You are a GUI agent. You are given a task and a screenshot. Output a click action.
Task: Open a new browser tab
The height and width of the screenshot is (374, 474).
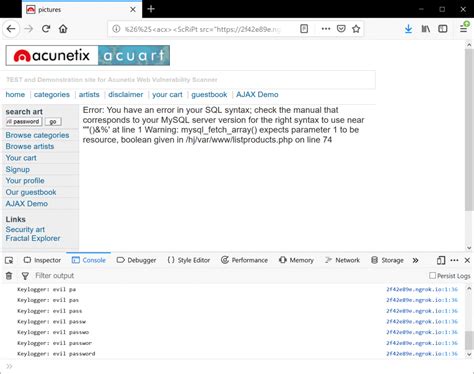[151, 9]
